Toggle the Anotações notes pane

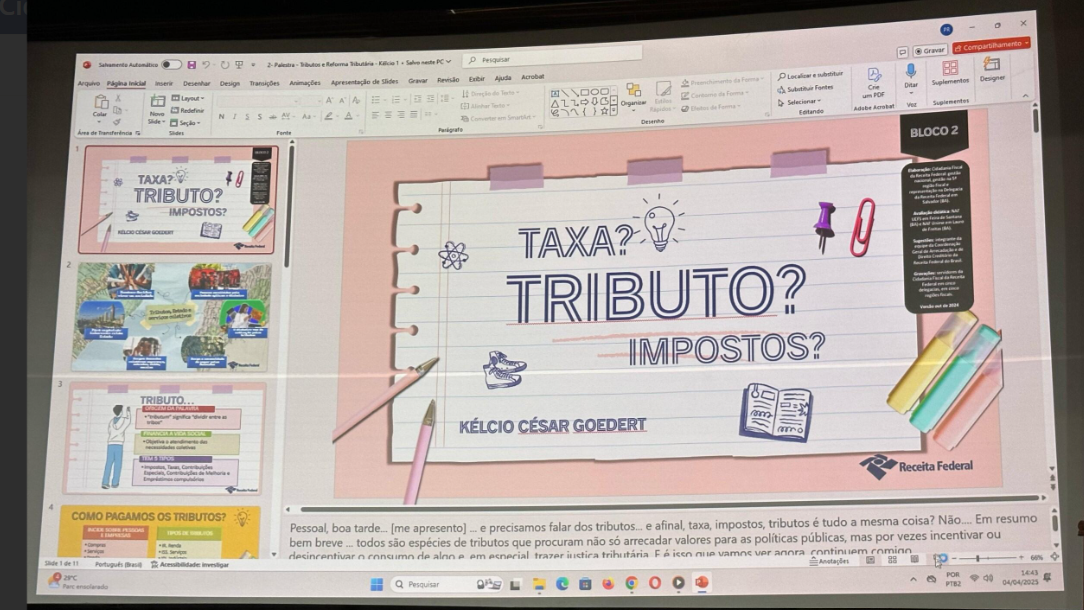coord(829,561)
